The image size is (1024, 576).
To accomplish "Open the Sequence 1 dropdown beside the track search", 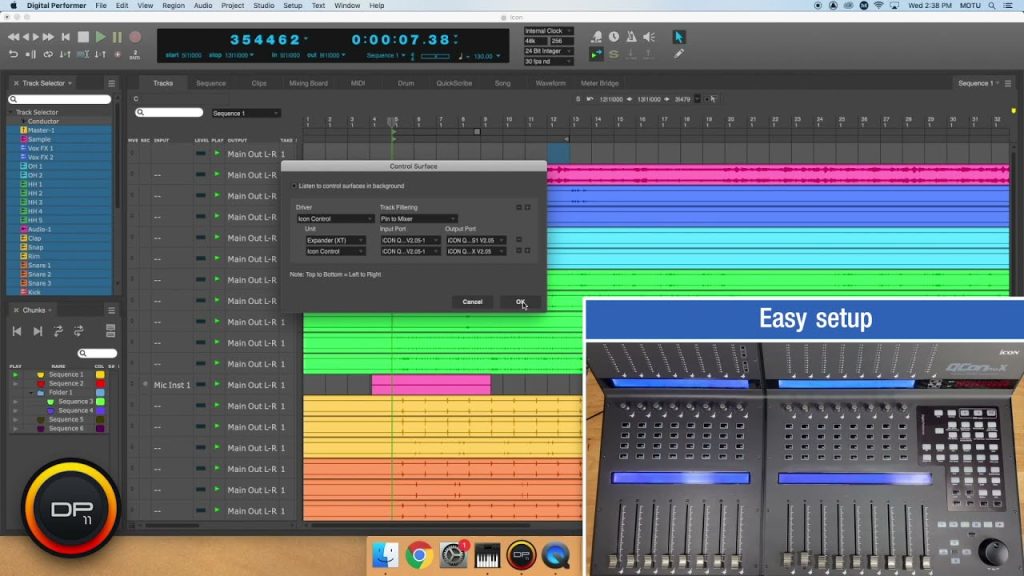I will [246, 114].
